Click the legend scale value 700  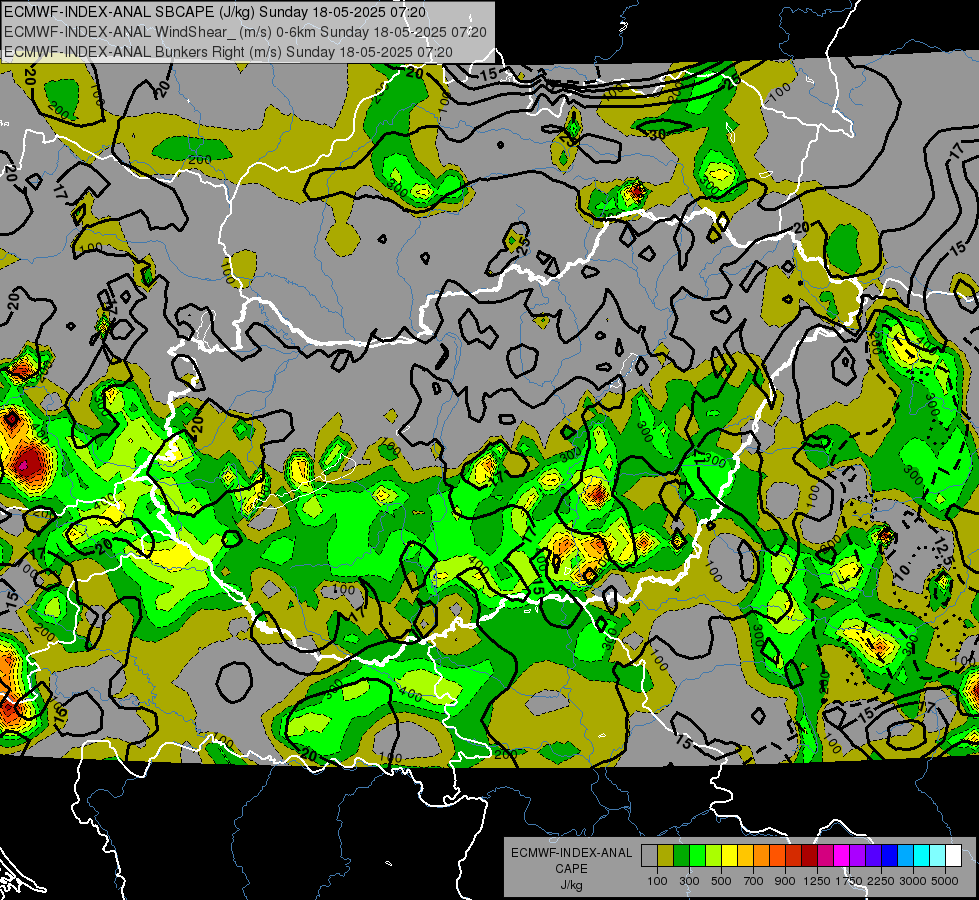click(754, 881)
